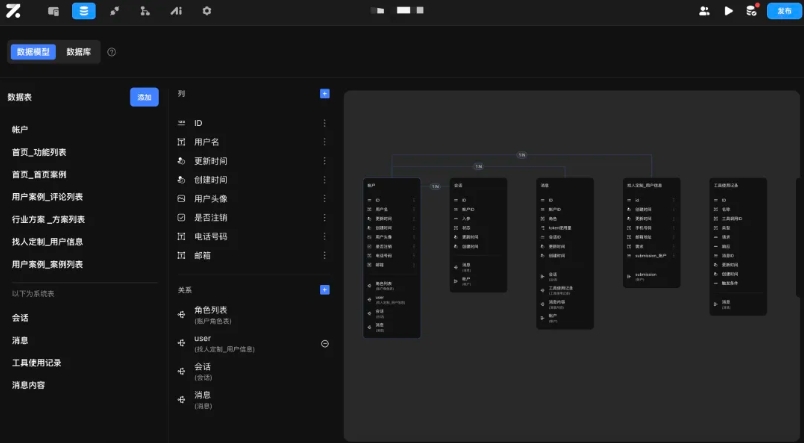Open options menu for 用户名 column
This screenshot has height=443, width=804.
click(325, 142)
